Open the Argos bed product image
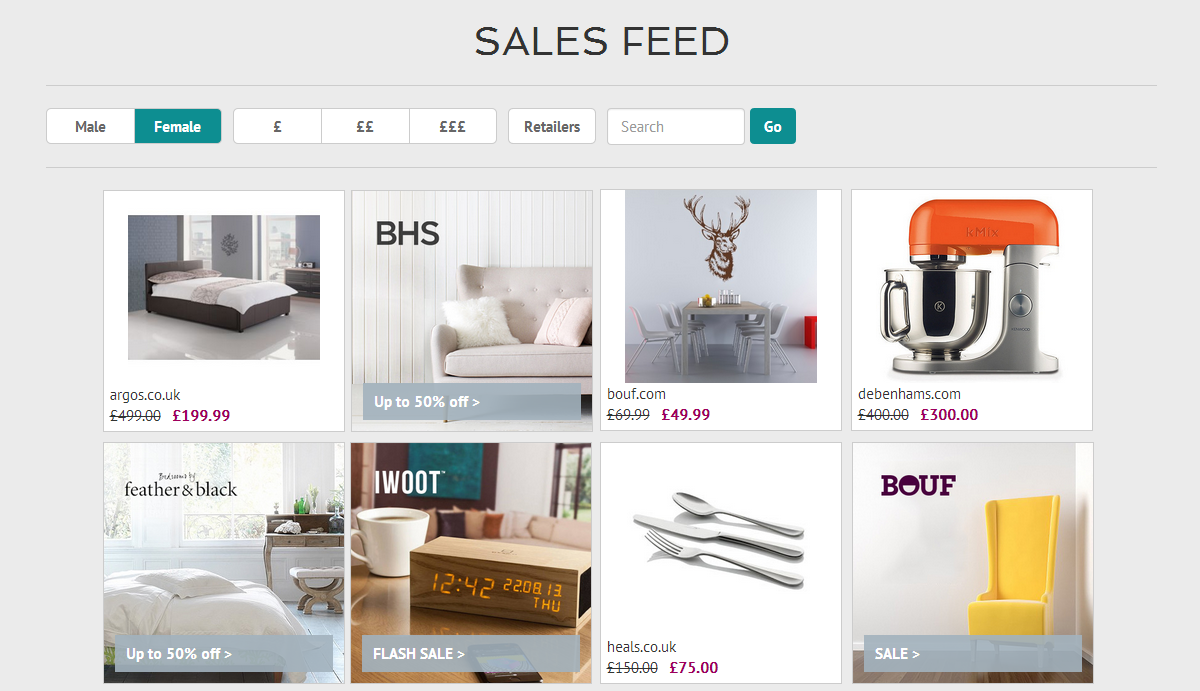 [224, 287]
